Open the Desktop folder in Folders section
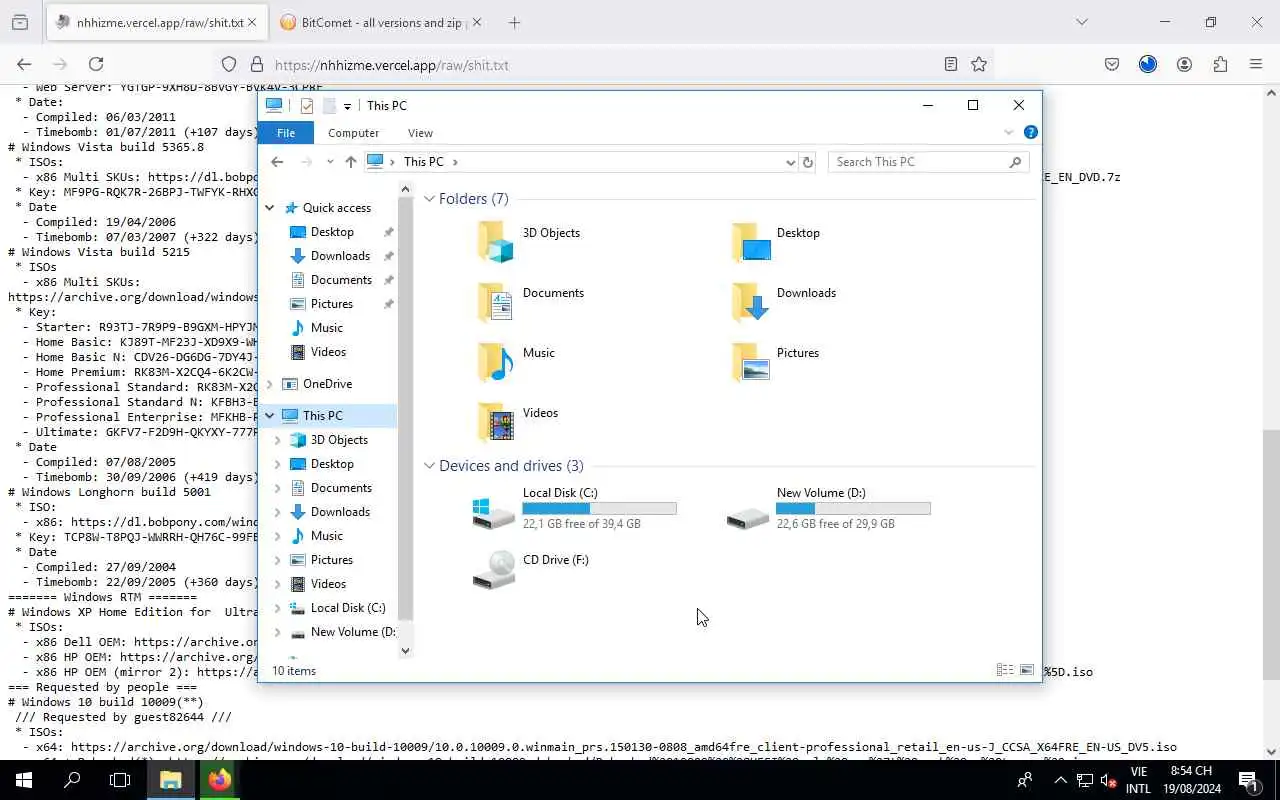This screenshot has width=1280, height=800. click(x=751, y=242)
